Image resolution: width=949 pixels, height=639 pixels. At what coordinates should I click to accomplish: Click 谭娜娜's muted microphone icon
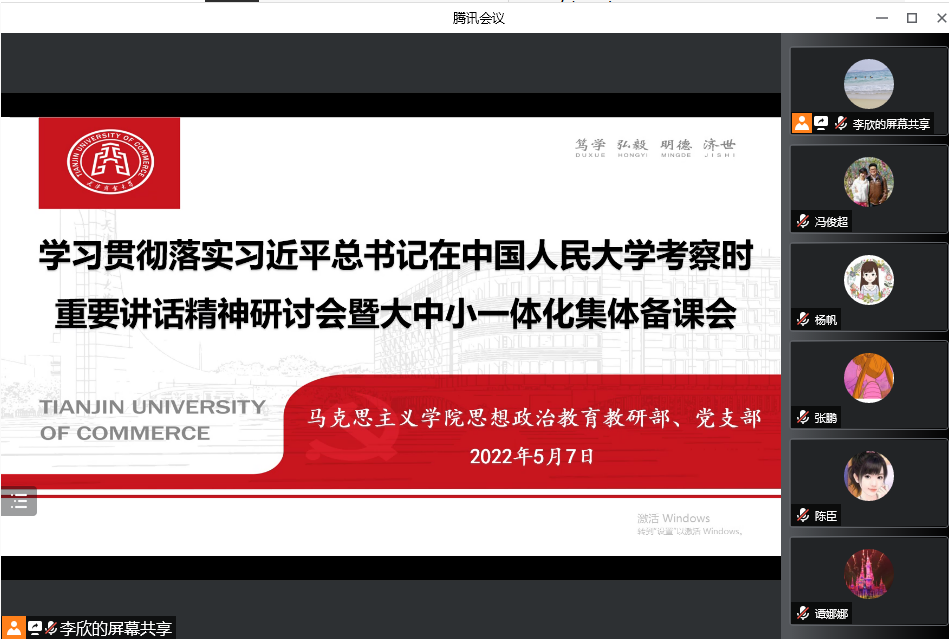pos(802,613)
